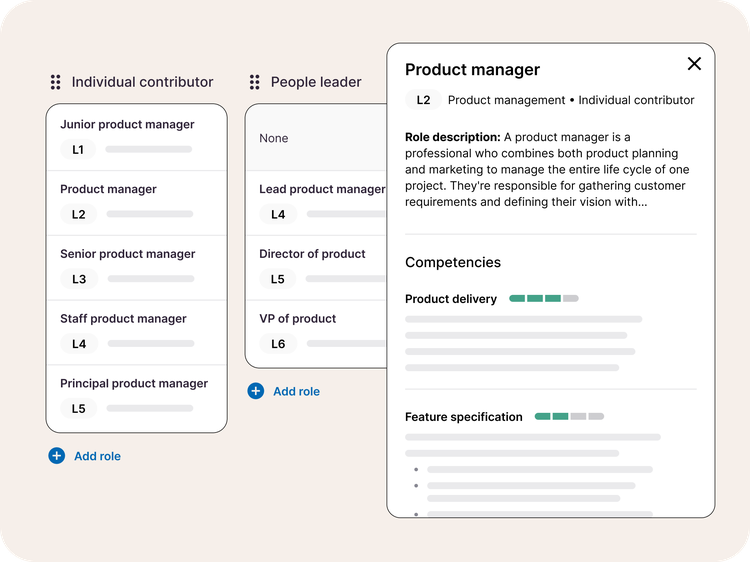This screenshot has height=562, width=750.
Task: Click L5 badge under Principal product manager
Action: pyautogui.click(x=78, y=408)
